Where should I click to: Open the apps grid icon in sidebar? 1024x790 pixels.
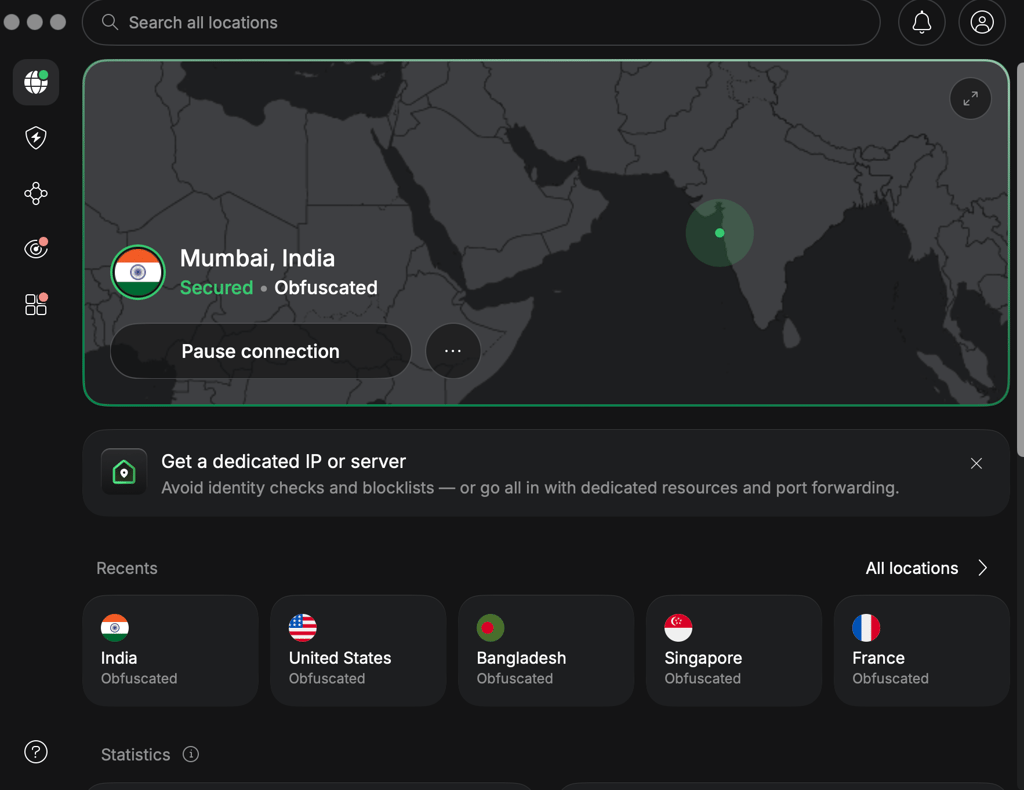click(x=36, y=304)
